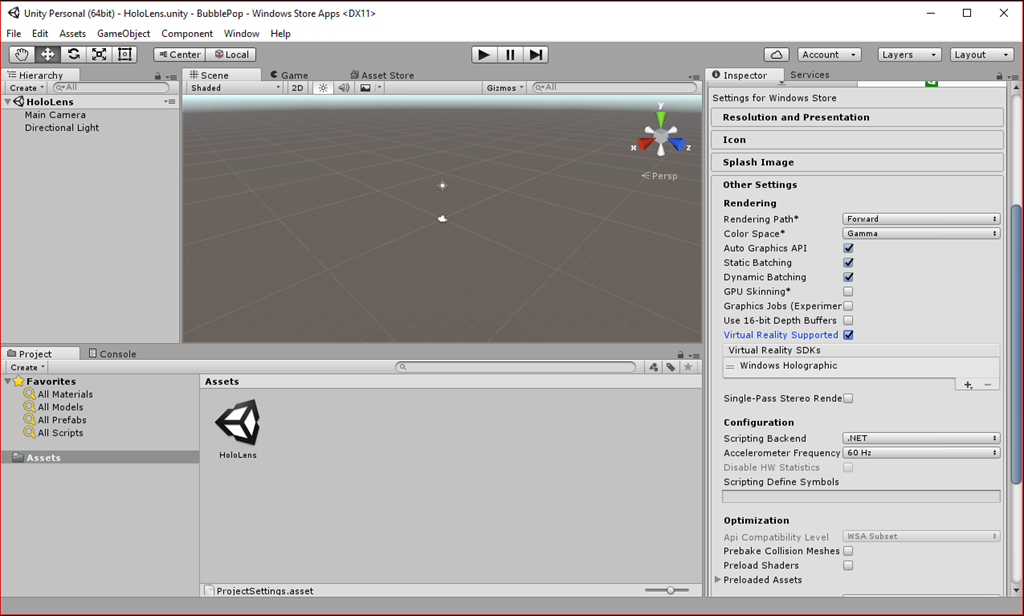Click the Project search field

pyautogui.click(x=516, y=367)
